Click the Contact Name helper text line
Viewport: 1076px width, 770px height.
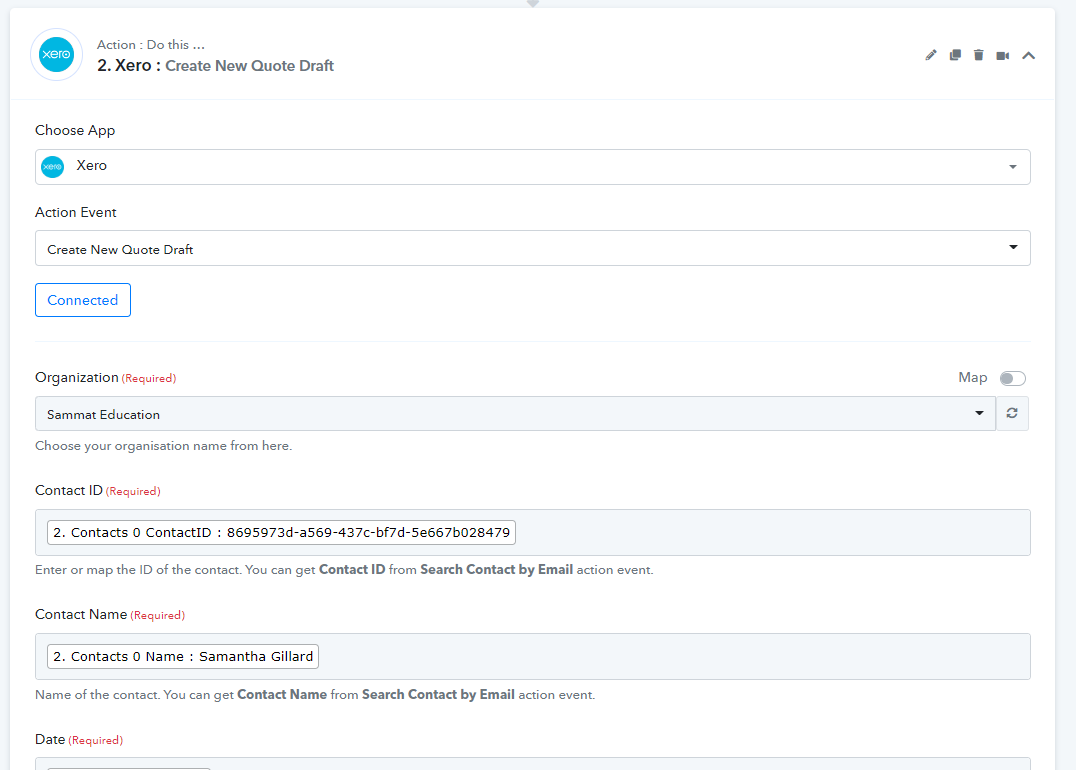click(315, 695)
